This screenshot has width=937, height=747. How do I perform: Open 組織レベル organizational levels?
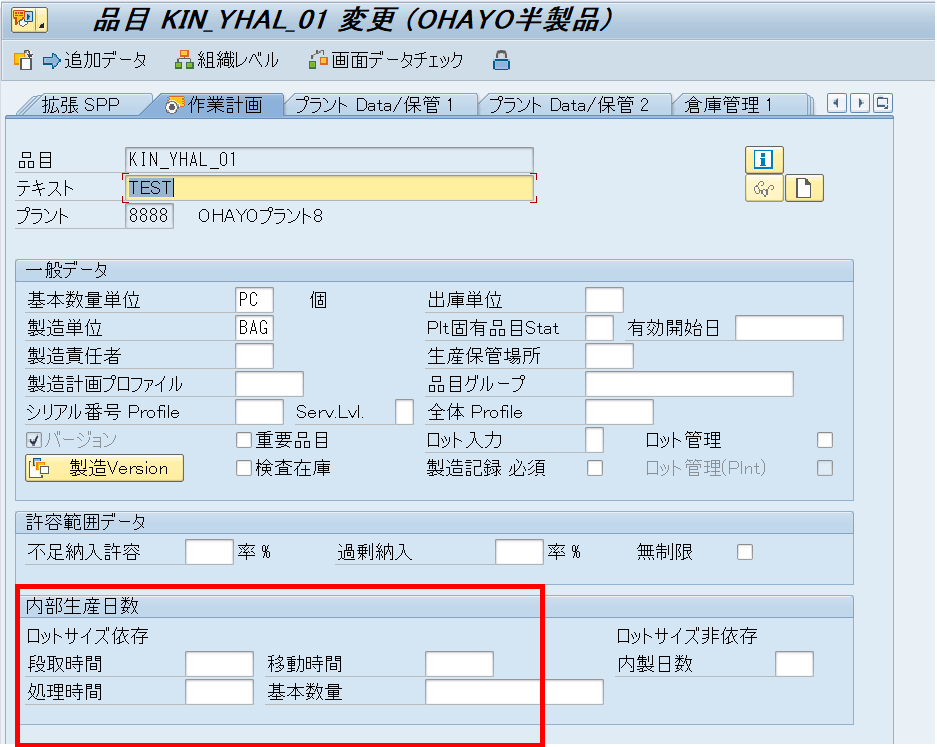[x=226, y=61]
